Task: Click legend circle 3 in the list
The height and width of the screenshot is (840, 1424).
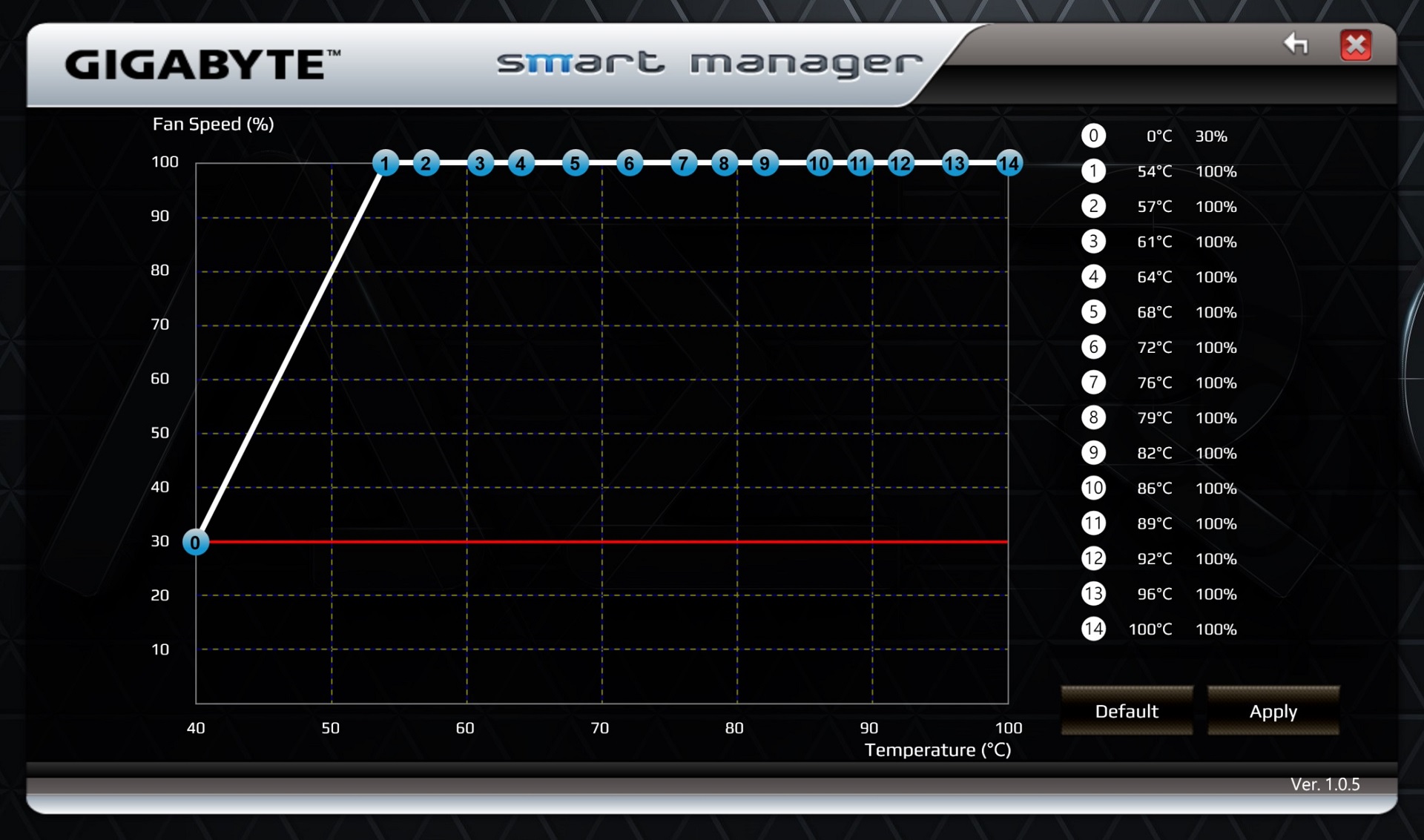Action: (x=1093, y=242)
